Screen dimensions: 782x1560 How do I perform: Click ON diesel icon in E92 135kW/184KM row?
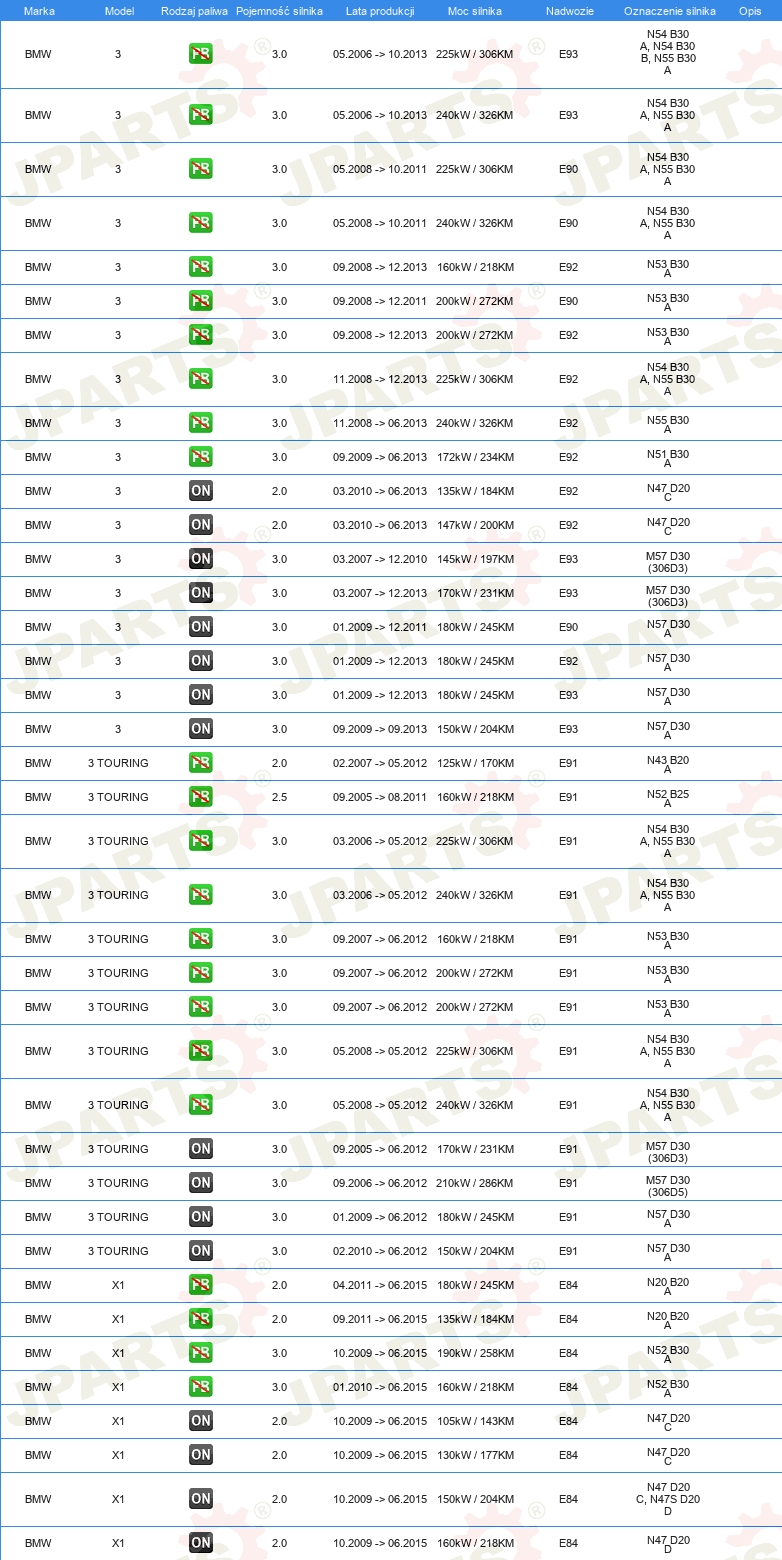point(200,491)
